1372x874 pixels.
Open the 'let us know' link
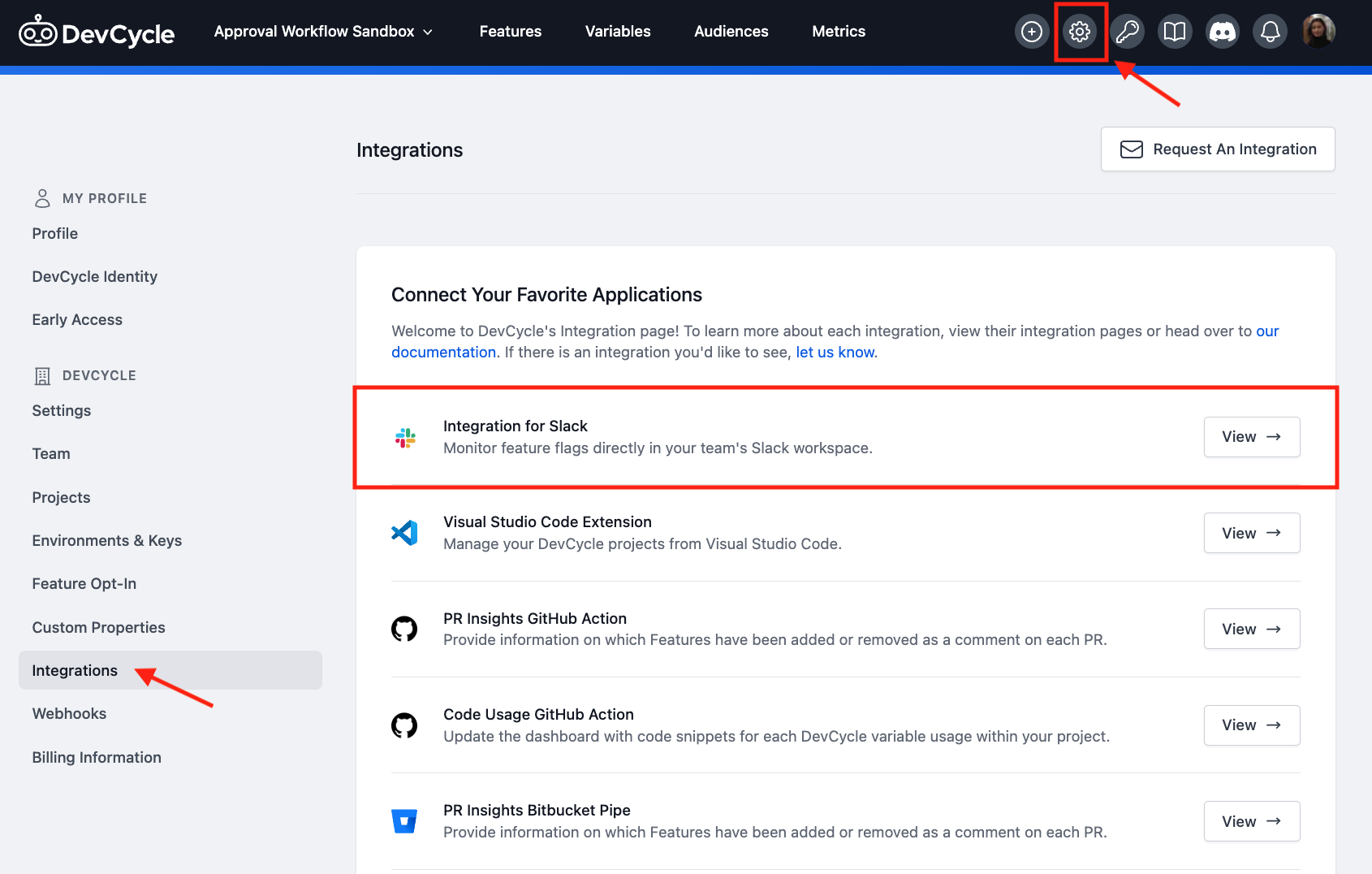tap(835, 352)
